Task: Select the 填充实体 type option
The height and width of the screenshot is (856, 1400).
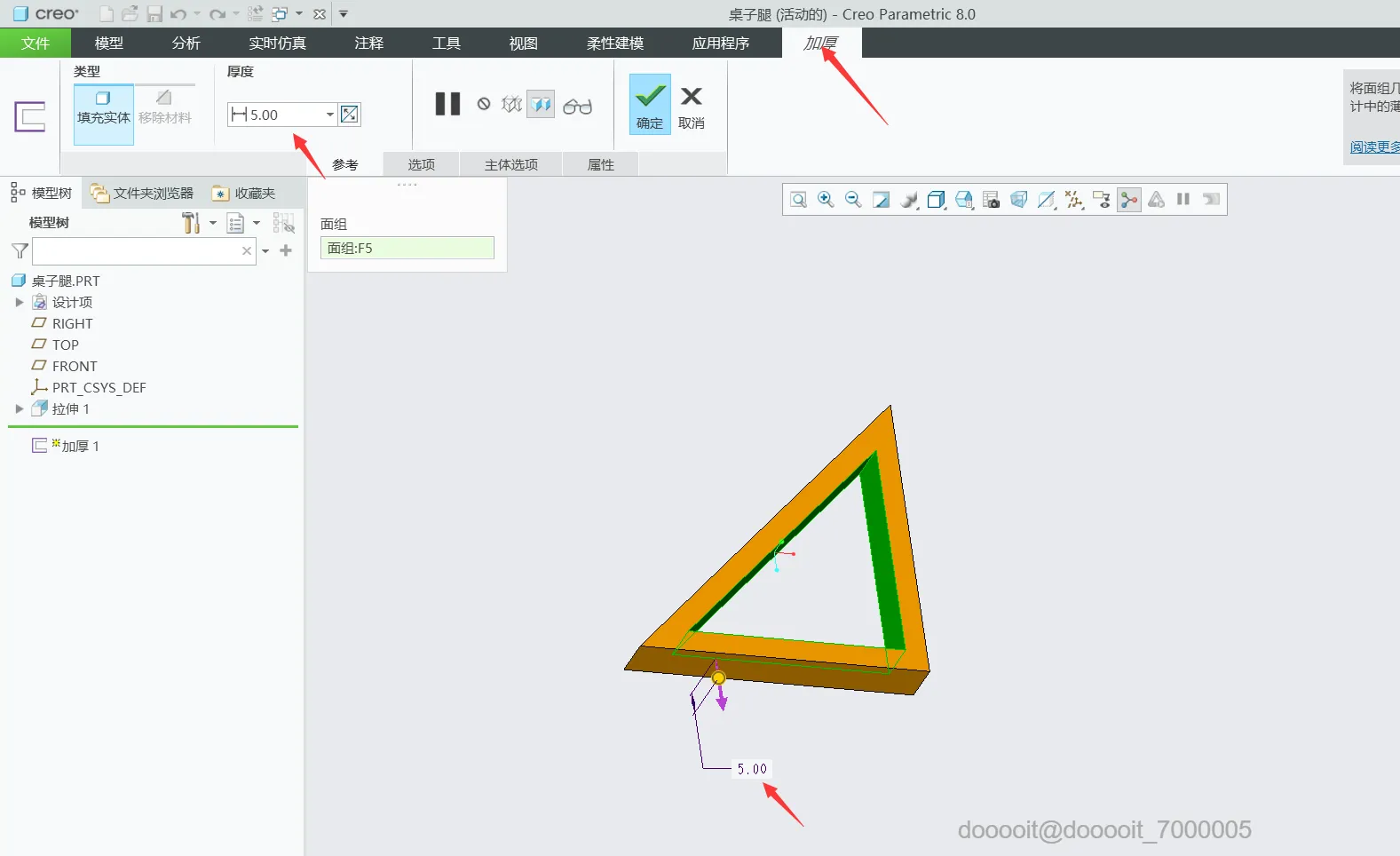Action: 104,114
